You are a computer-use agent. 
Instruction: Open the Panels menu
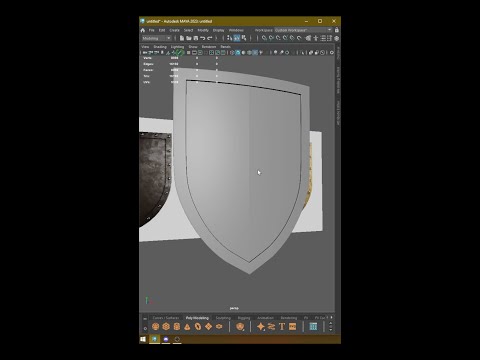click(x=226, y=47)
